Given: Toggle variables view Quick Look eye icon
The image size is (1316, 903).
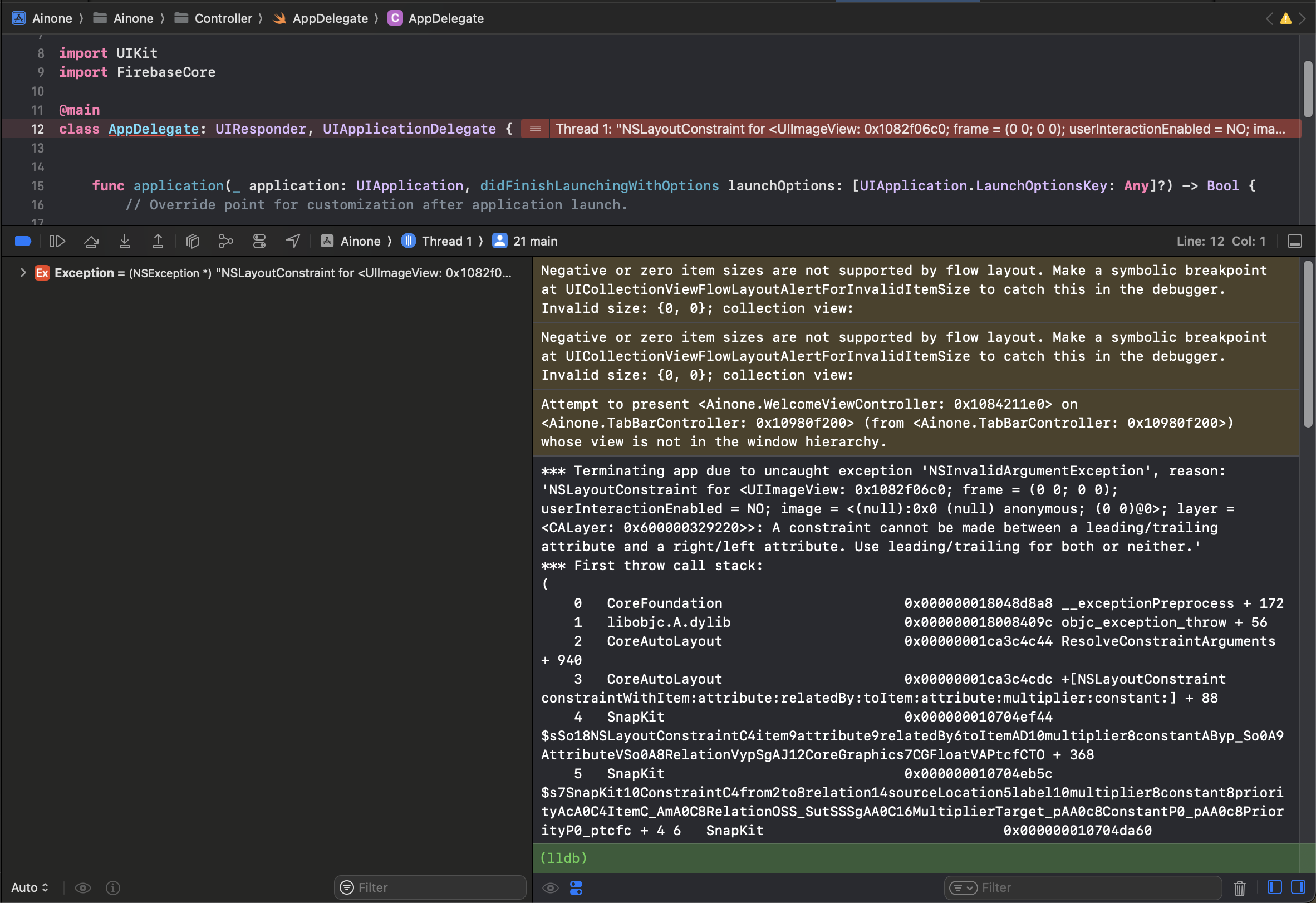Looking at the screenshot, I should 84,887.
